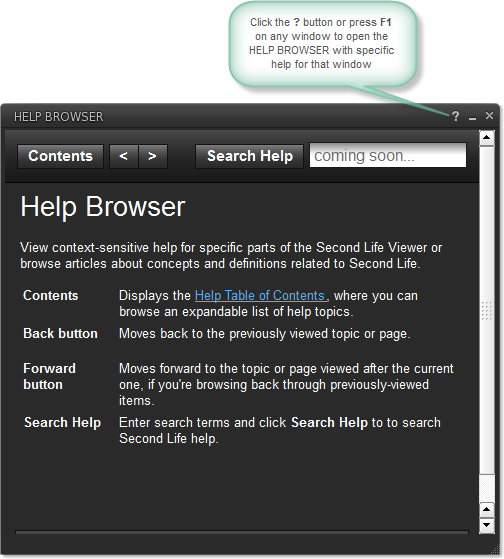
Task: Click the 'HELP BROWSER' window title
Action: 58,117
